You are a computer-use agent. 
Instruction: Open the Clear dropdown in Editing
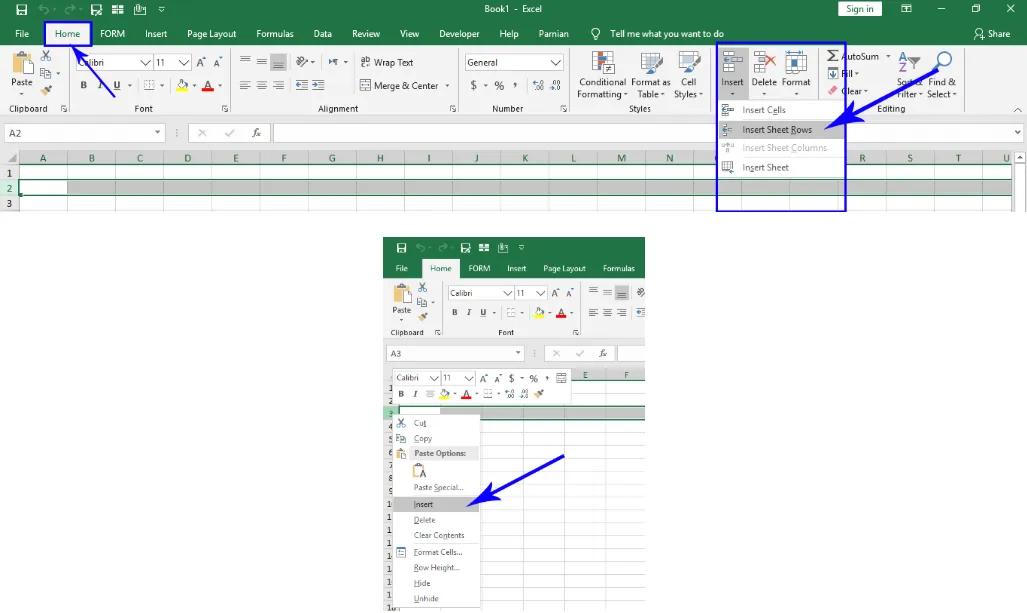[x=851, y=91]
